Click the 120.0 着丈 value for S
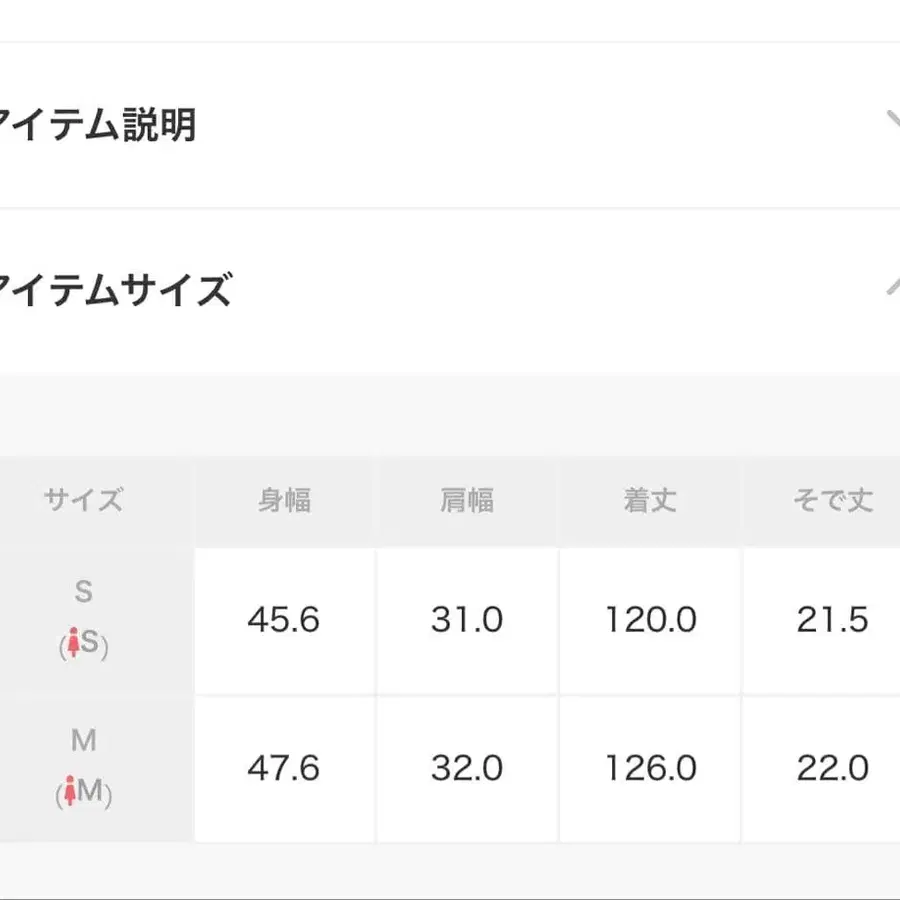Image resolution: width=900 pixels, height=900 pixels. coord(649,620)
